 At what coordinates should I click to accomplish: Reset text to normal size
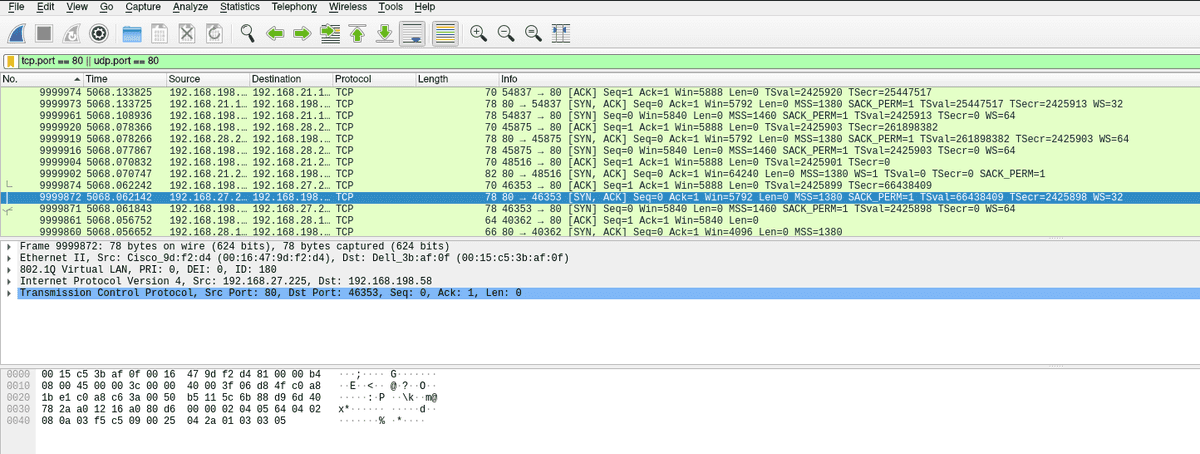[533, 33]
